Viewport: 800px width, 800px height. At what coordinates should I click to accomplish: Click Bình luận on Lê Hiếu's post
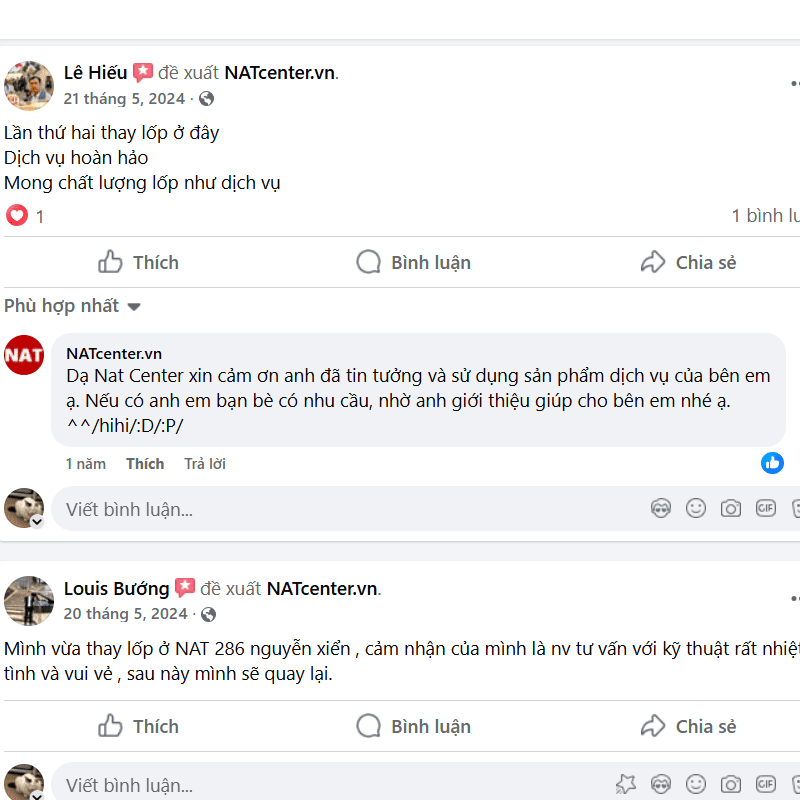pos(413,262)
